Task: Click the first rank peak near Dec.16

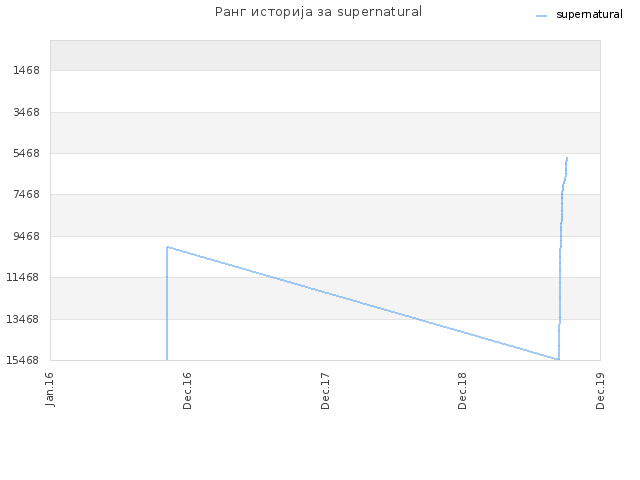Action: coord(167,247)
